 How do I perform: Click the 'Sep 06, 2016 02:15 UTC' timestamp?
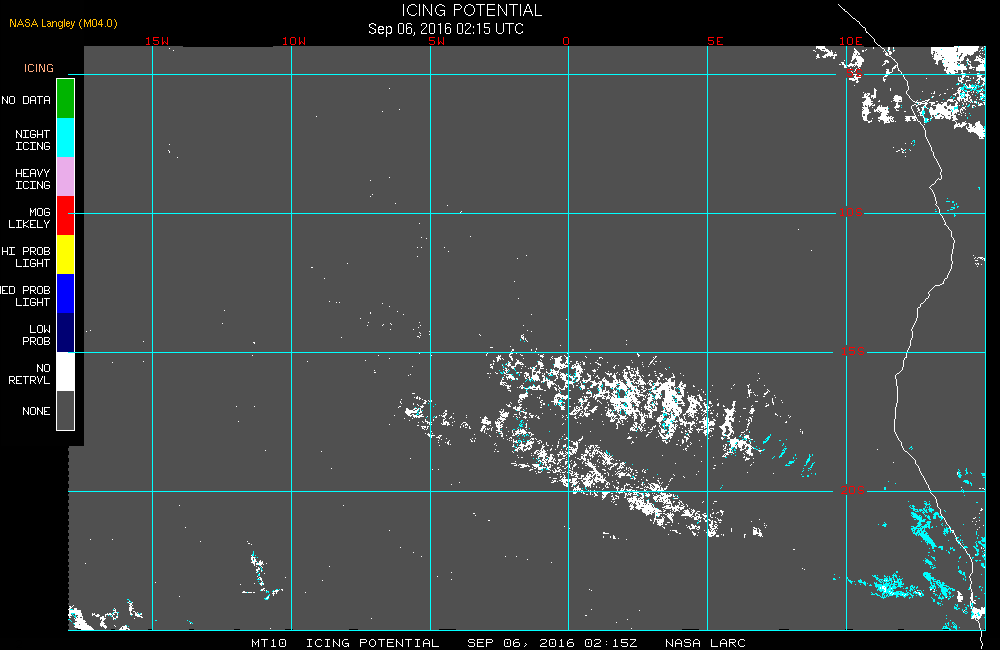click(446, 29)
